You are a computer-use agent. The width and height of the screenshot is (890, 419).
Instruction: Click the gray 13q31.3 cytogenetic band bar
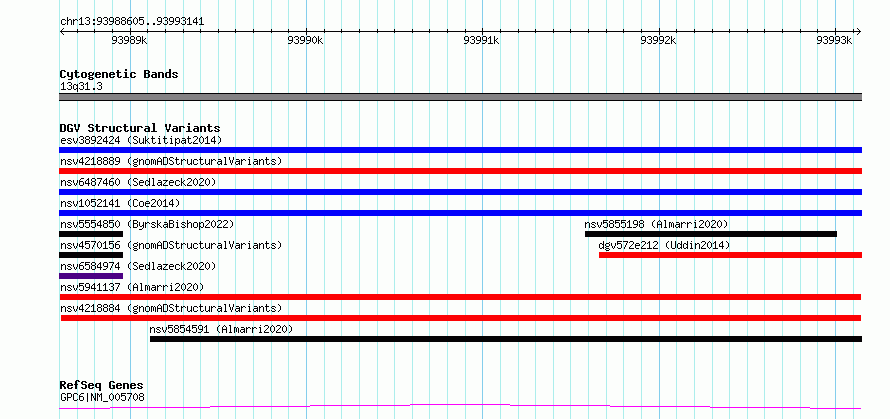pyautogui.click(x=460, y=97)
